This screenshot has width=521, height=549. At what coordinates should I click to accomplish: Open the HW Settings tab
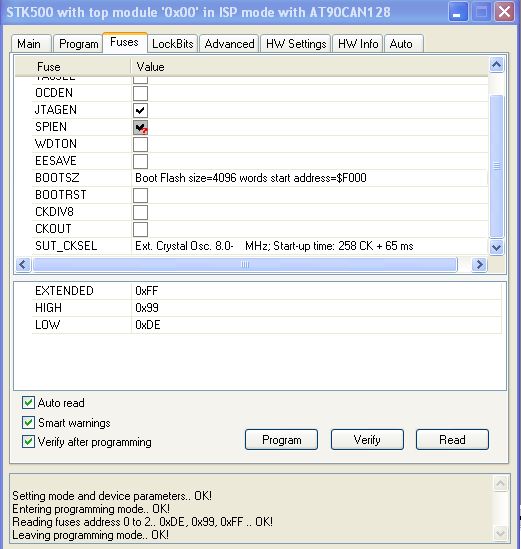(x=296, y=44)
